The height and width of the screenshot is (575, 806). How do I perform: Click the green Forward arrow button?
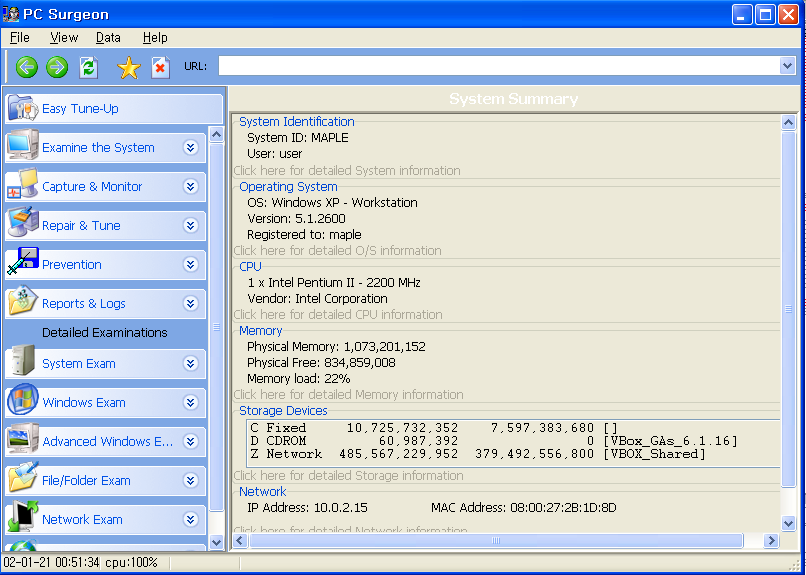click(57, 67)
